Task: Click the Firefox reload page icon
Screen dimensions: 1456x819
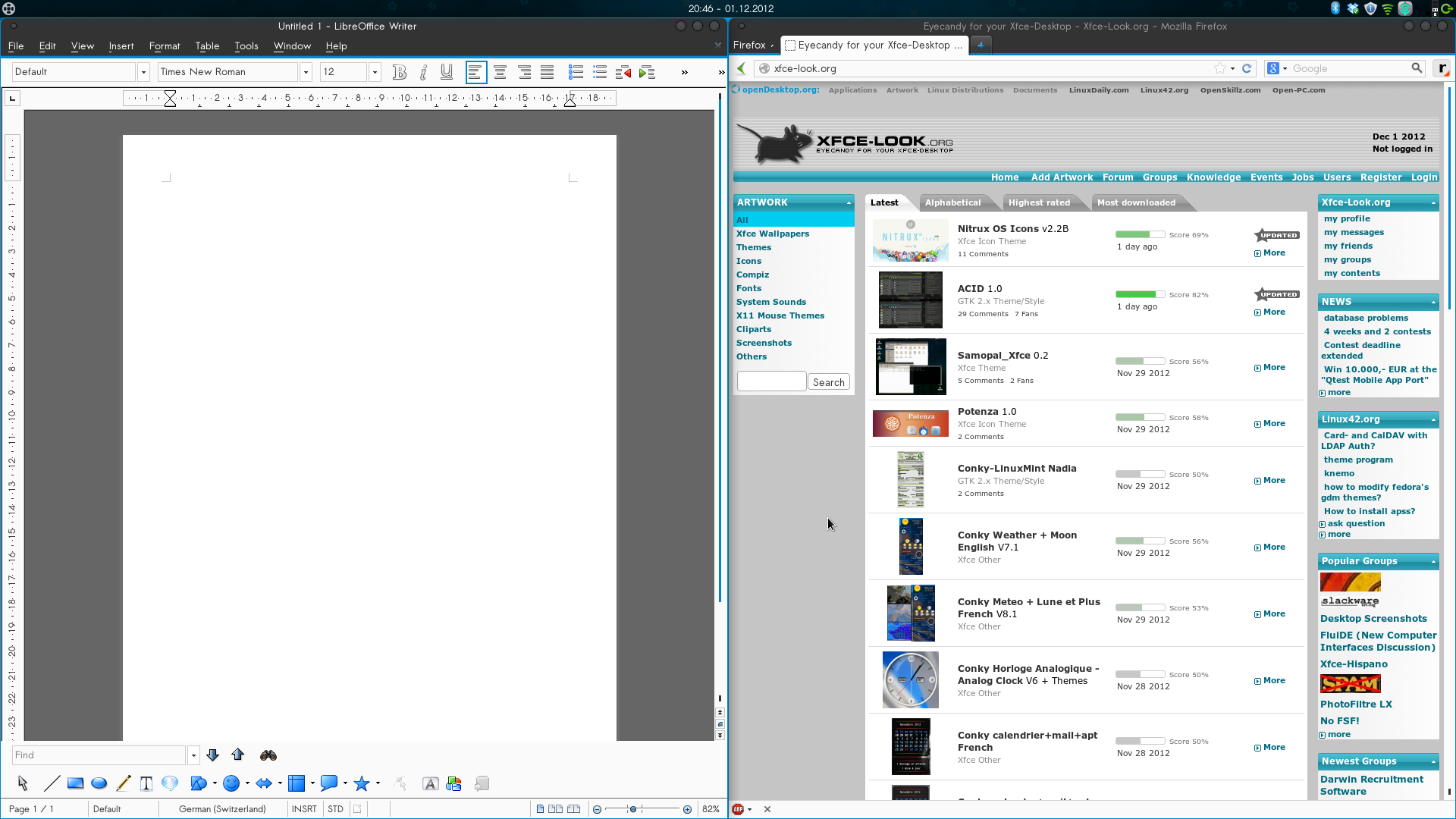Action: coord(1246,68)
